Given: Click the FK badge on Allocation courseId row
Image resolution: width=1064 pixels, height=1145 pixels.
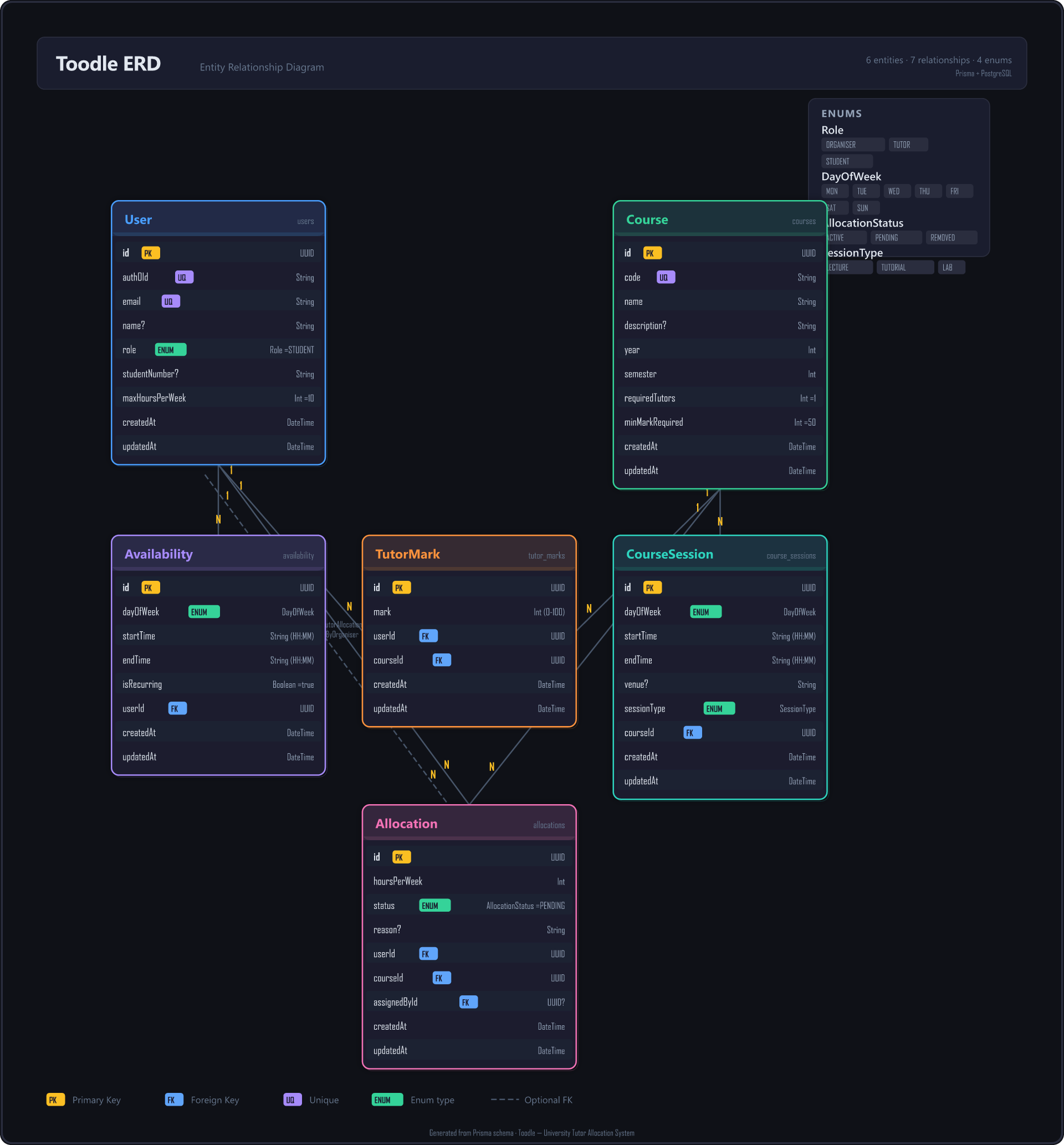Looking at the screenshot, I should 442,978.
